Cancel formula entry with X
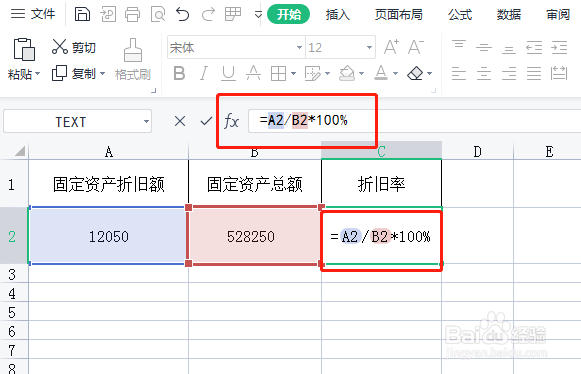The width and height of the screenshot is (581, 374). tap(180, 121)
